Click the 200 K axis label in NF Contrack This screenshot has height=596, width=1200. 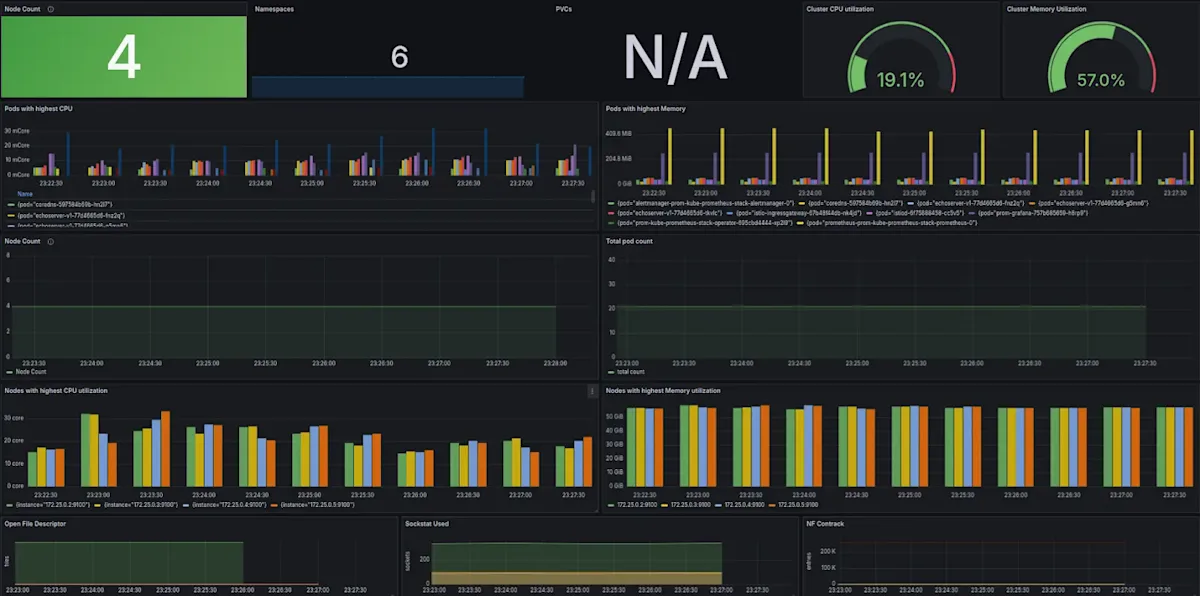point(827,551)
